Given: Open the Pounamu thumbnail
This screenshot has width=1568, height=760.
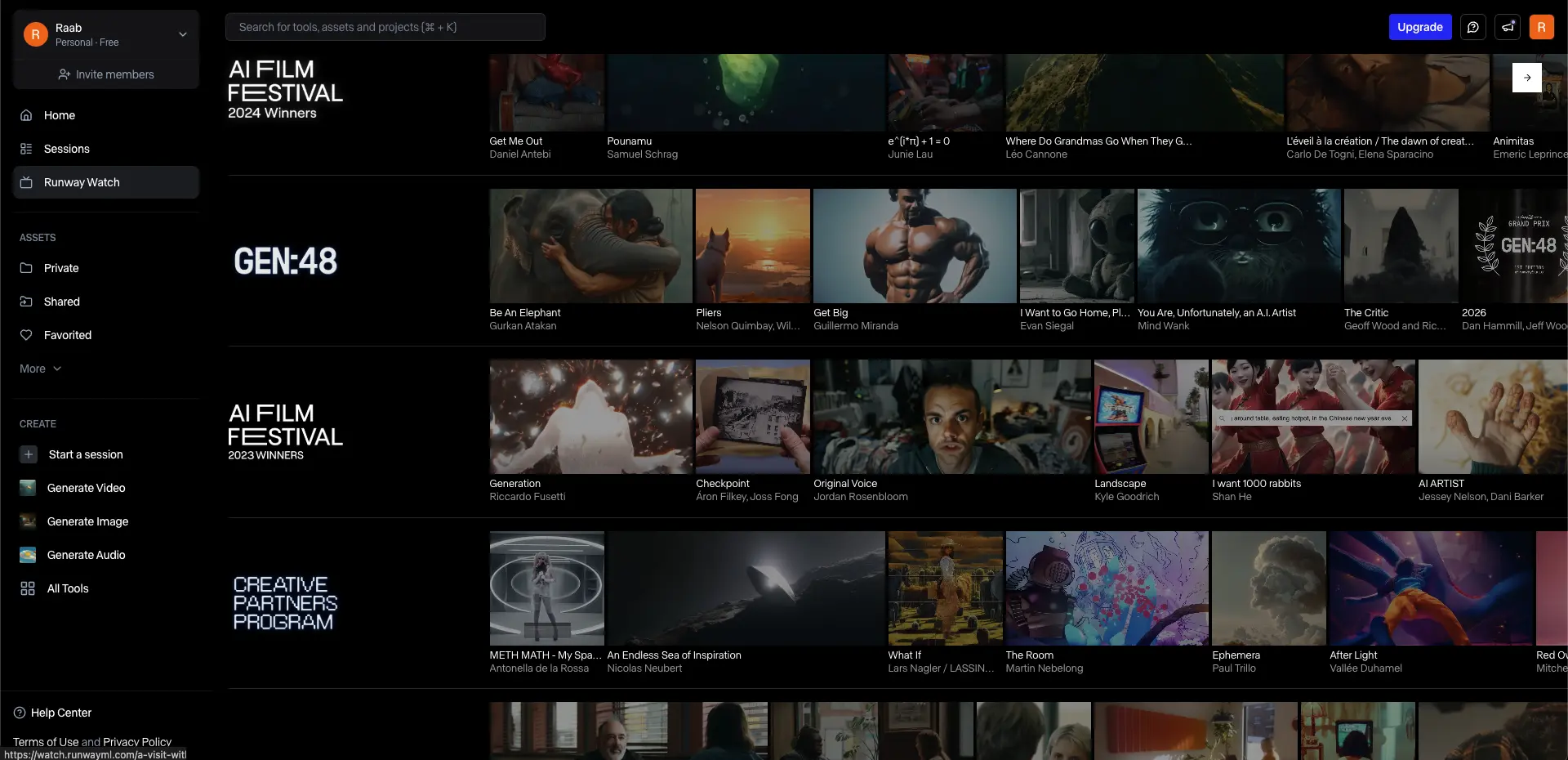Looking at the screenshot, I should [x=746, y=92].
